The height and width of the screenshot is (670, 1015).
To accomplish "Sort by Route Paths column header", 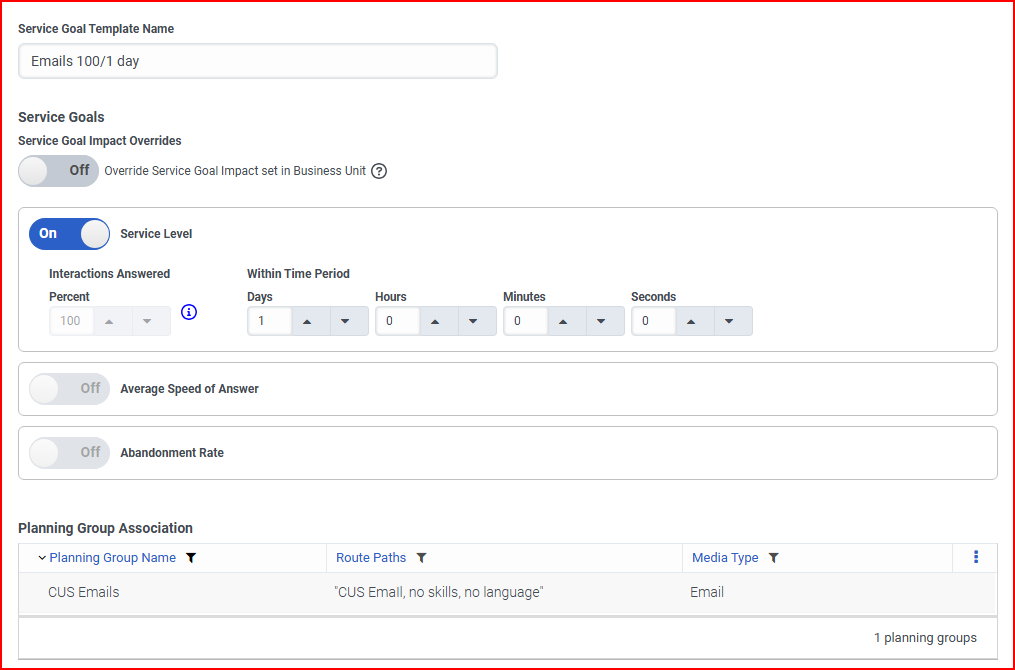I will click(371, 558).
